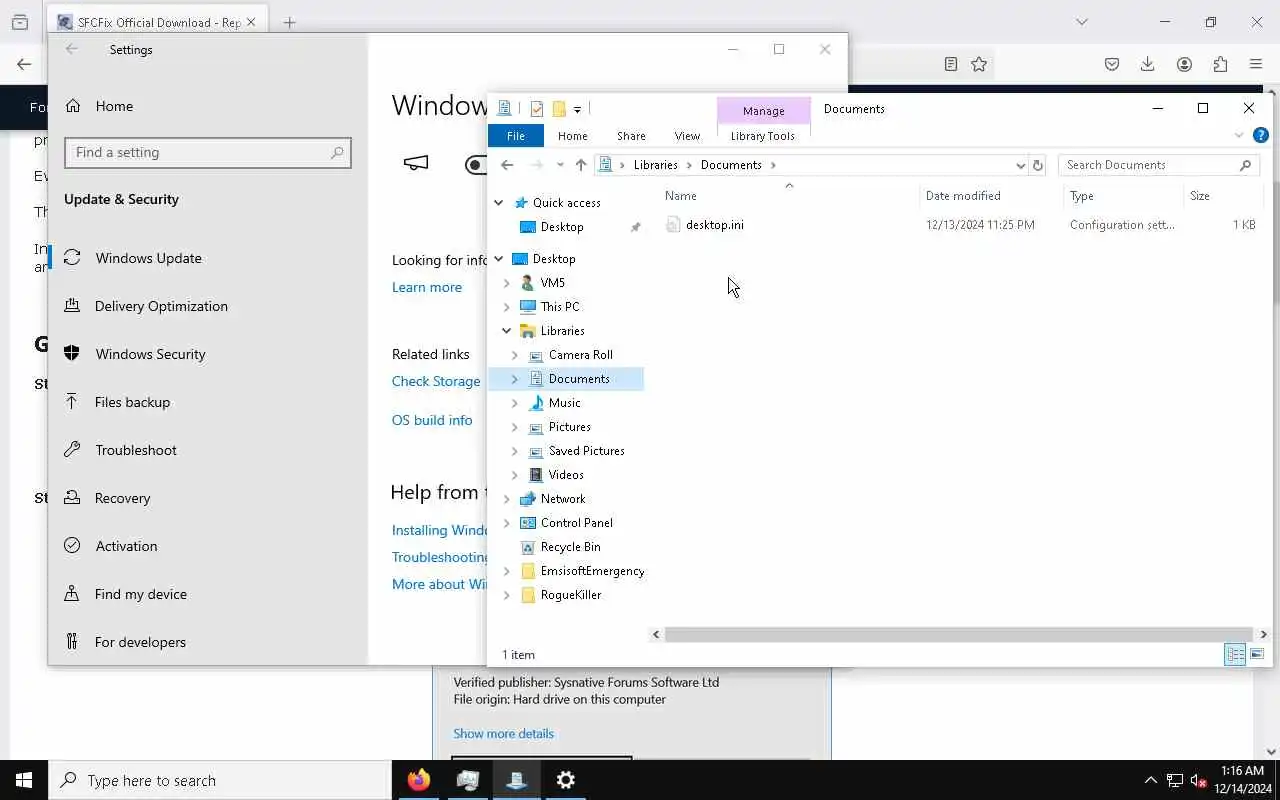
Task: Refresh the Documents folder view
Action: coord(1037,165)
